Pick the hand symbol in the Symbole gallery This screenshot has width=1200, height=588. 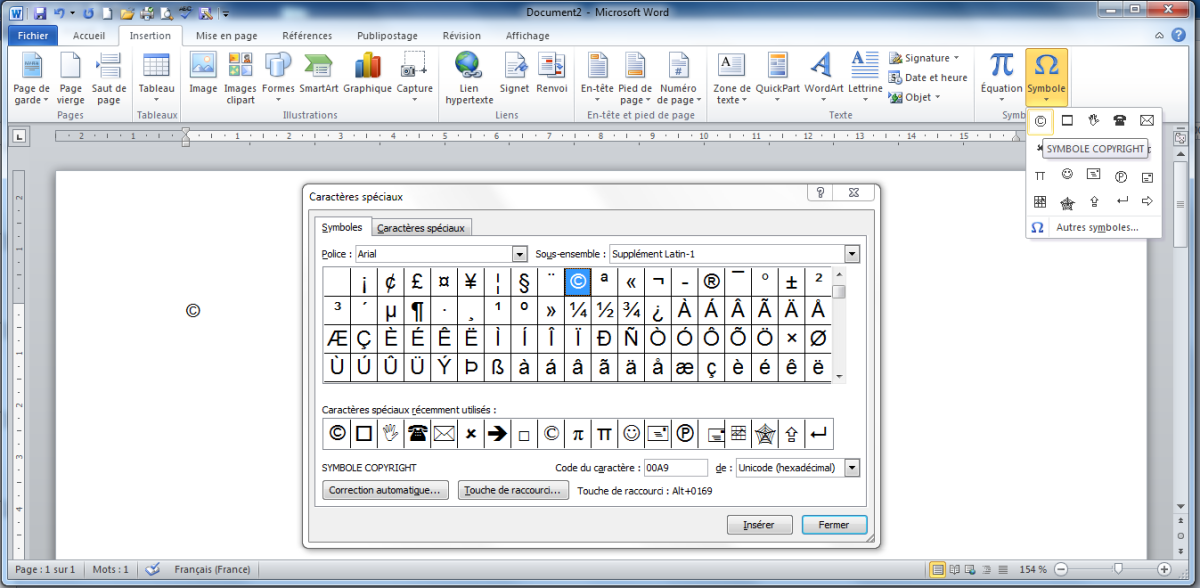tap(1094, 120)
